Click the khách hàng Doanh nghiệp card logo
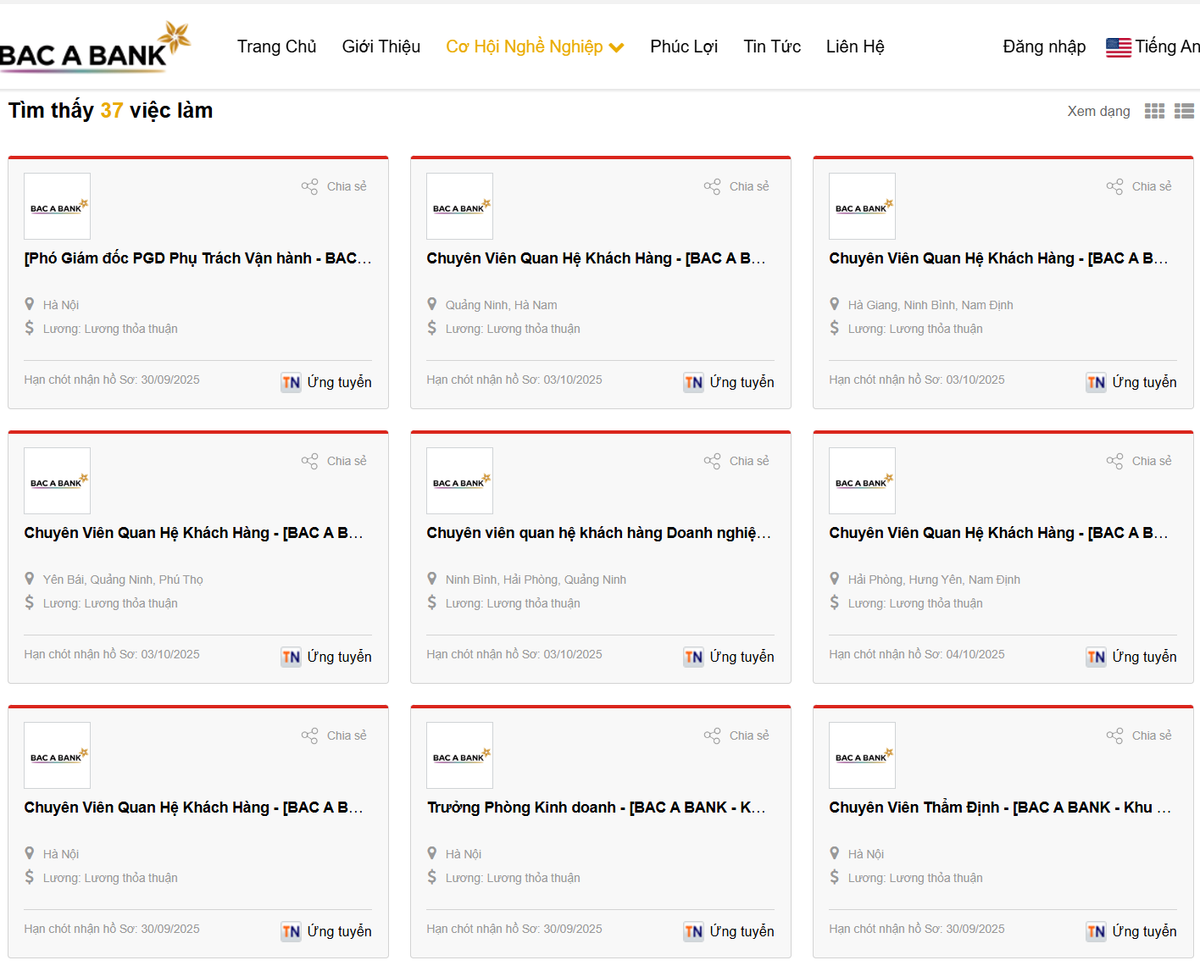 tap(460, 480)
